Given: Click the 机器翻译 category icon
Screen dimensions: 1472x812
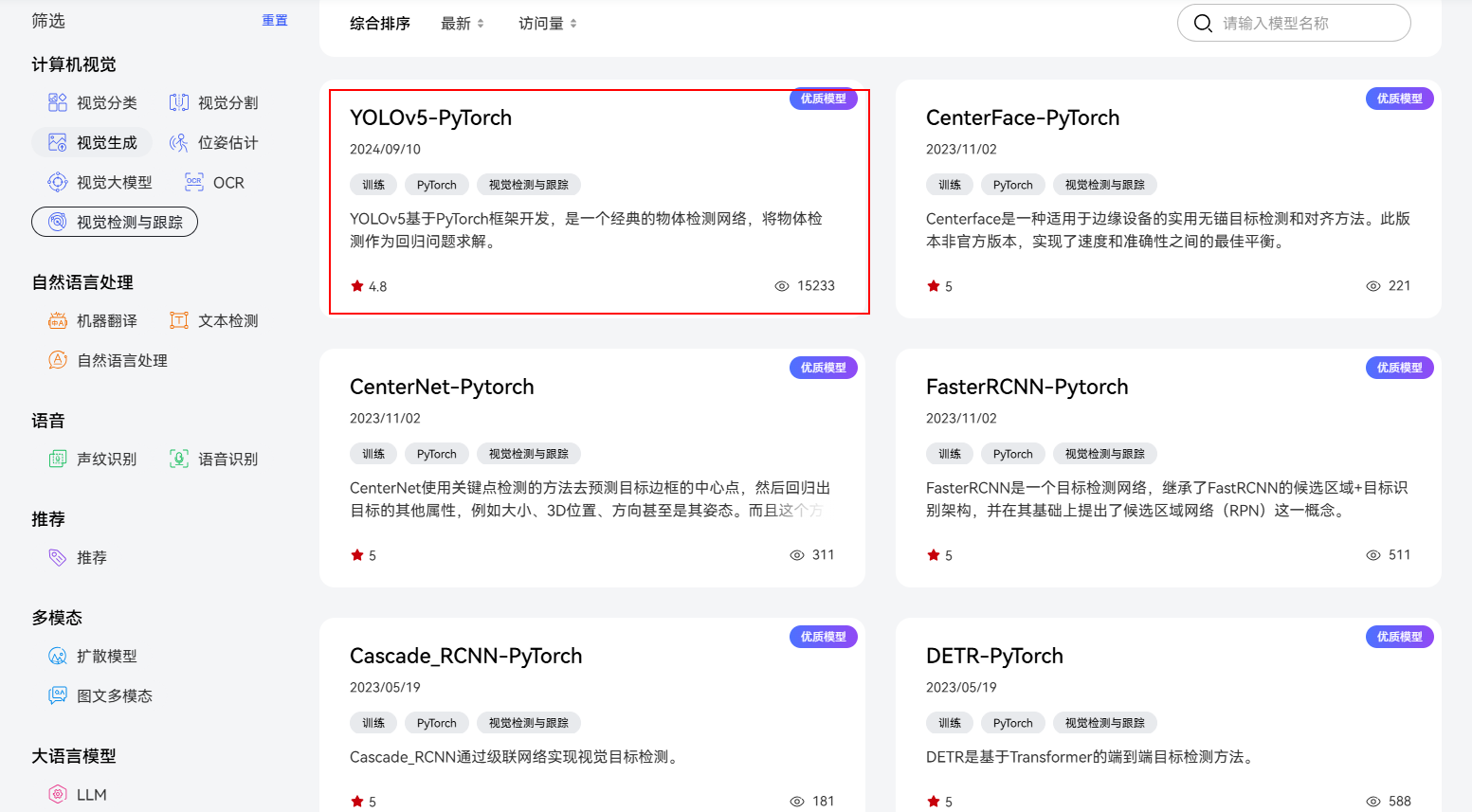Looking at the screenshot, I should 58,320.
